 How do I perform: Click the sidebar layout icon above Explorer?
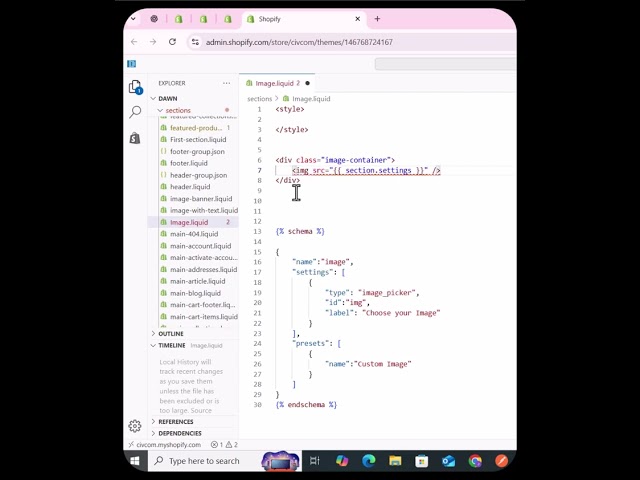[x=131, y=64]
